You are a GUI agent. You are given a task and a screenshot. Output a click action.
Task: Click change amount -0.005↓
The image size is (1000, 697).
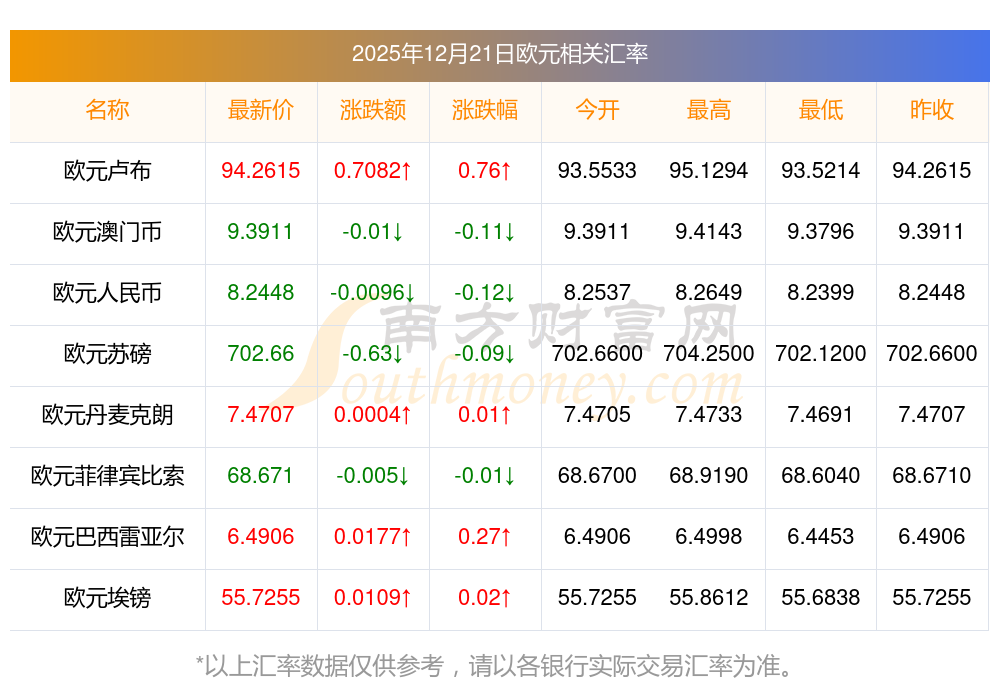(x=372, y=475)
